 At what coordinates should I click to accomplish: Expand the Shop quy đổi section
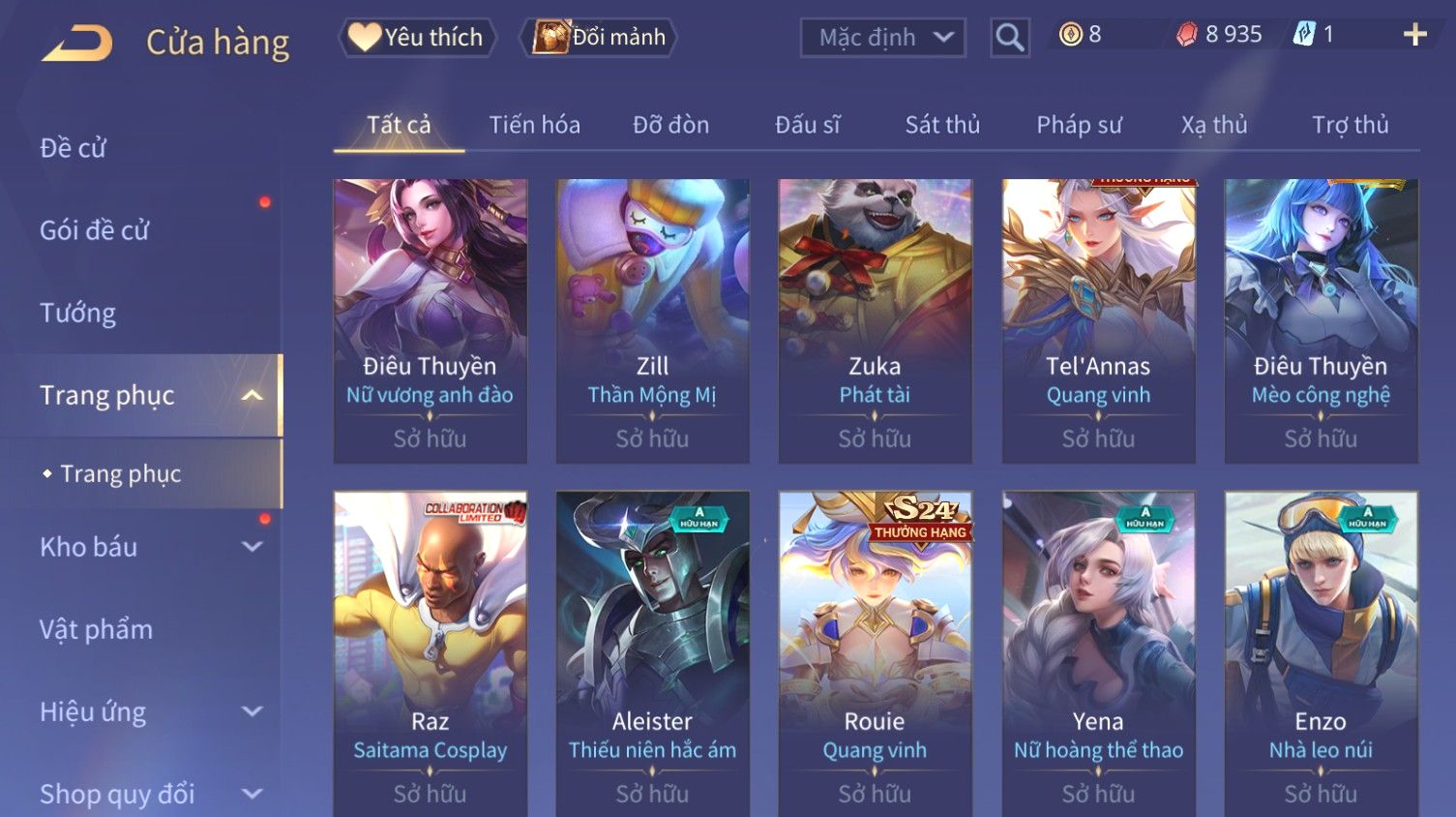click(x=252, y=794)
